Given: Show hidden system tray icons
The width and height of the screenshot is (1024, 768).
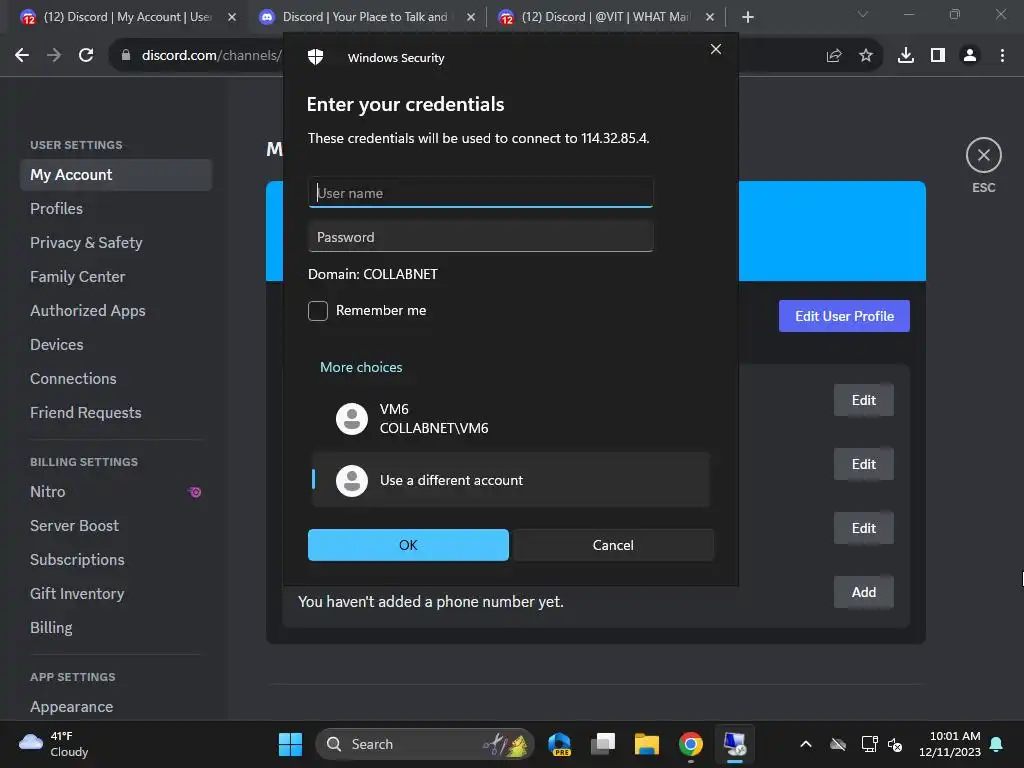Looking at the screenshot, I should pos(806,744).
